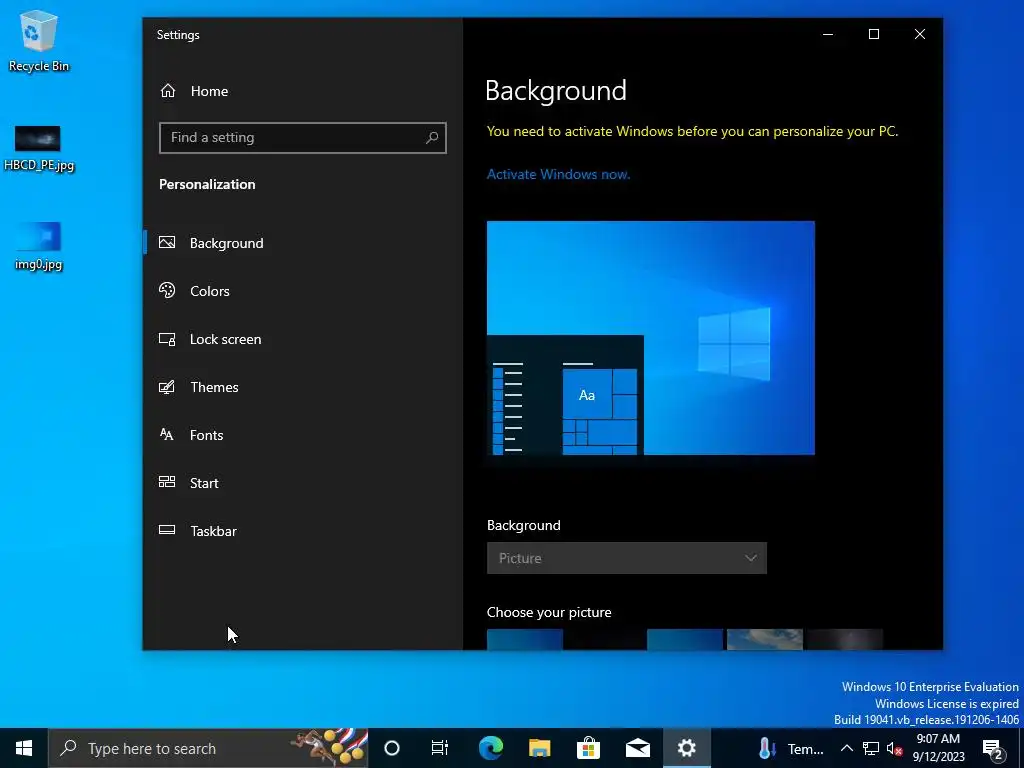Screen dimensions: 1024x768
Task: Open the Mail app from the taskbar
Action: [637, 748]
